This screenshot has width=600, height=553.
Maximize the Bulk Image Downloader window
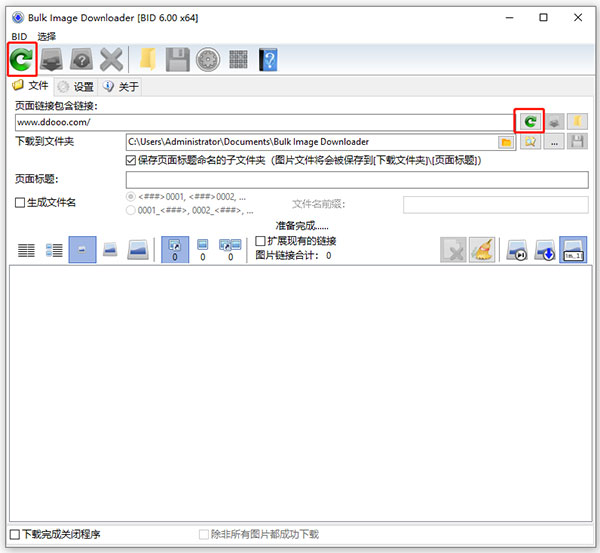tap(543, 18)
